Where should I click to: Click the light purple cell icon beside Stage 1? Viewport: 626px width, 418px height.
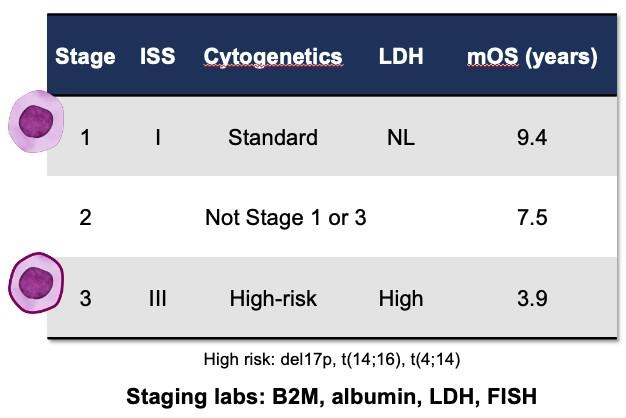35,122
